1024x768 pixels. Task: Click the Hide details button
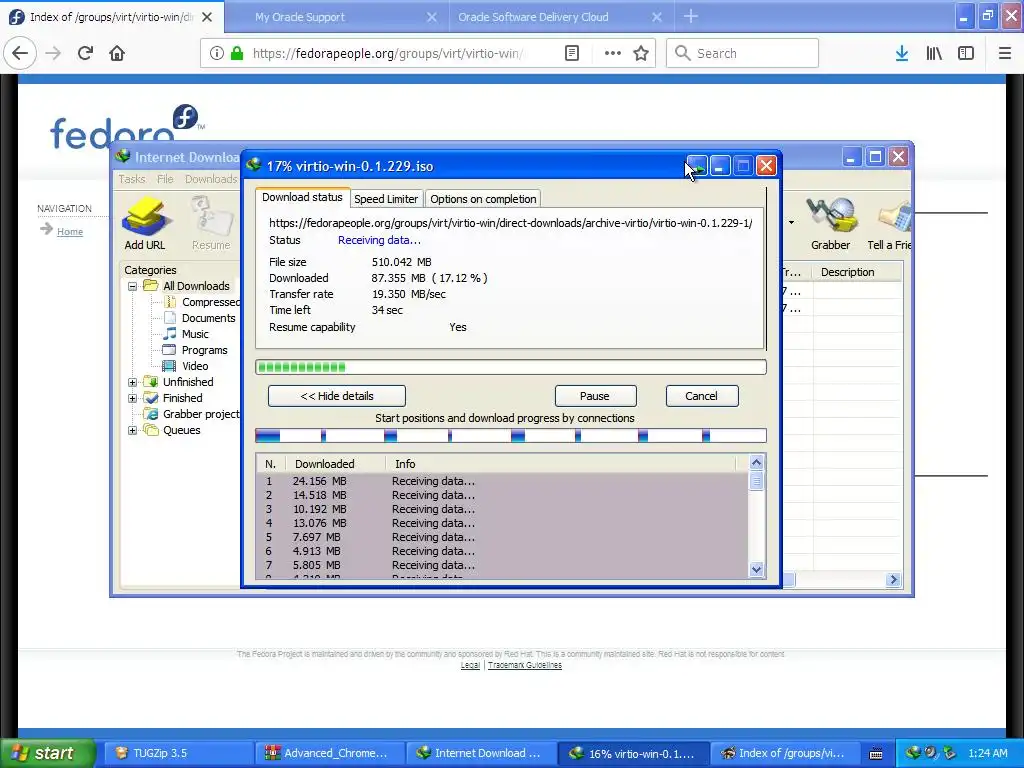point(337,396)
